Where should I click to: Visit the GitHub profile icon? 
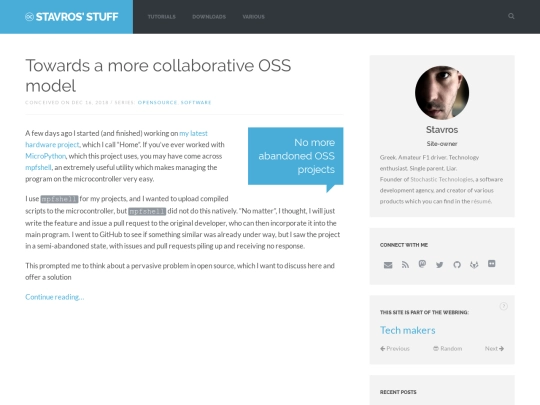(x=457, y=264)
